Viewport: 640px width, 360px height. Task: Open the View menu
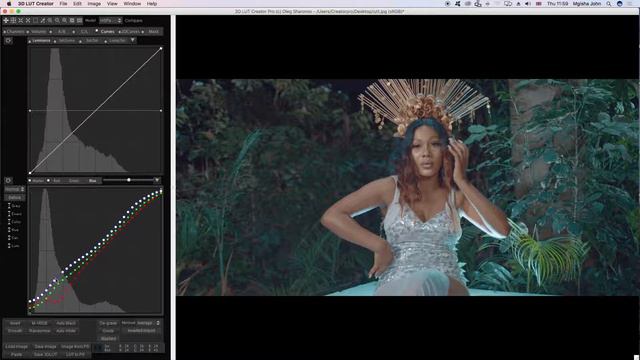click(x=112, y=4)
